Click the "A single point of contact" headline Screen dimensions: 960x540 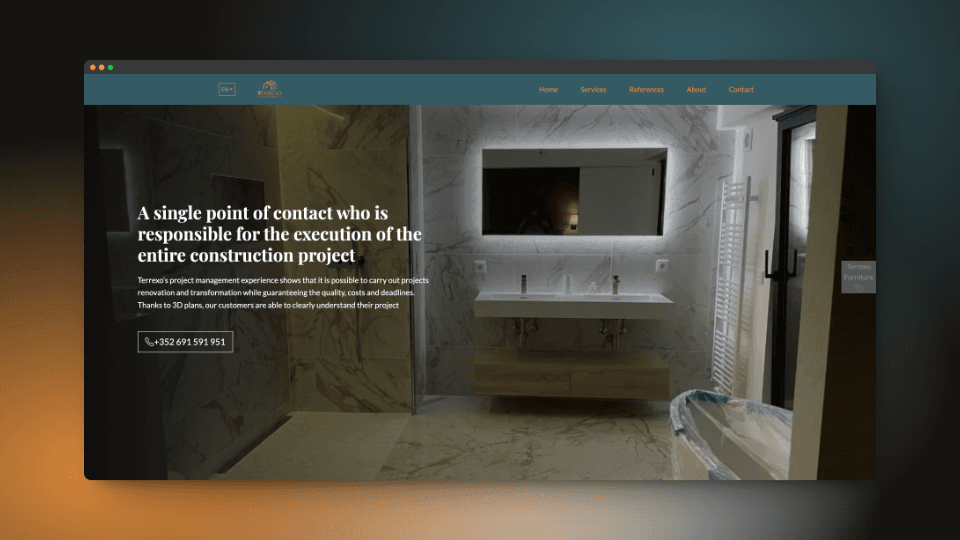click(x=280, y=234)
